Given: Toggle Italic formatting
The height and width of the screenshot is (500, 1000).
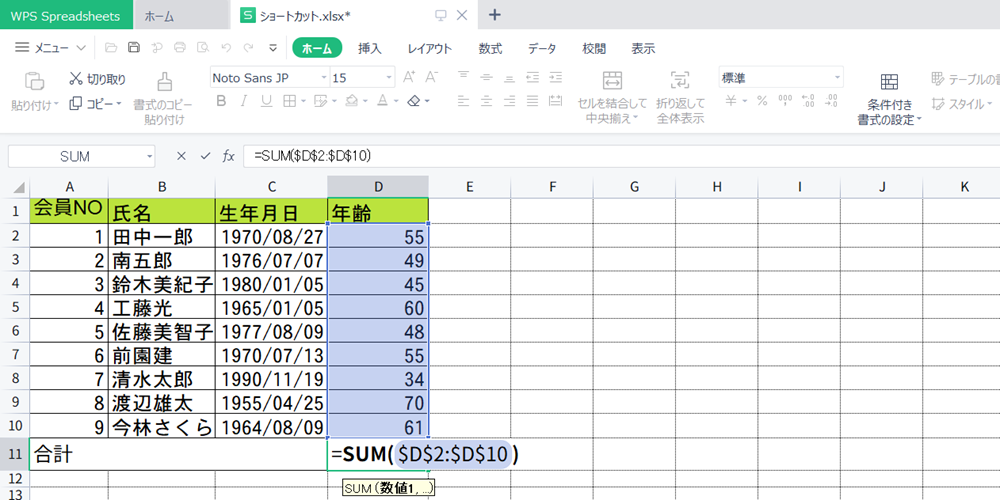Looking at the screenshot, I should pyautogui.click(x=243, y=101).
